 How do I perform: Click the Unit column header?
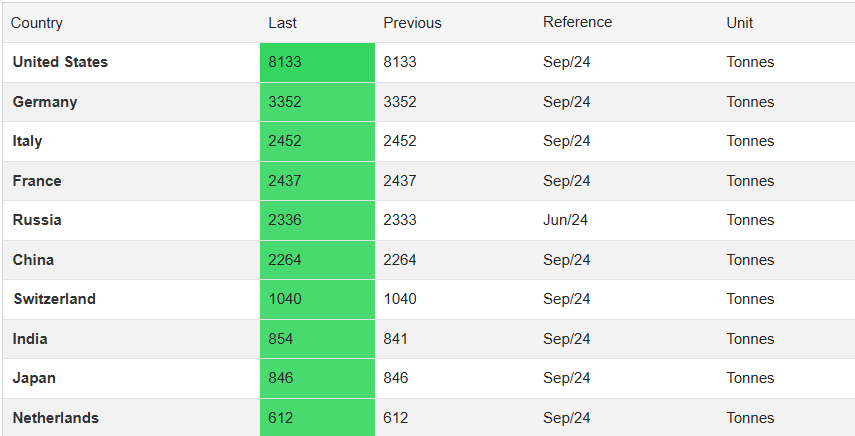[x=740, y=23]
